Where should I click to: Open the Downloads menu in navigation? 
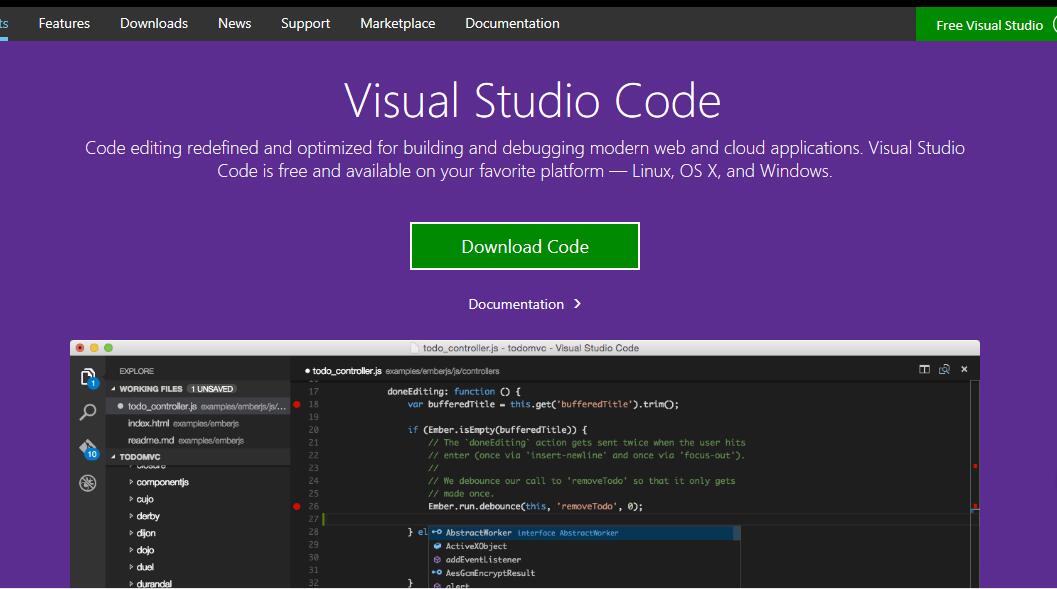(154, 24)
